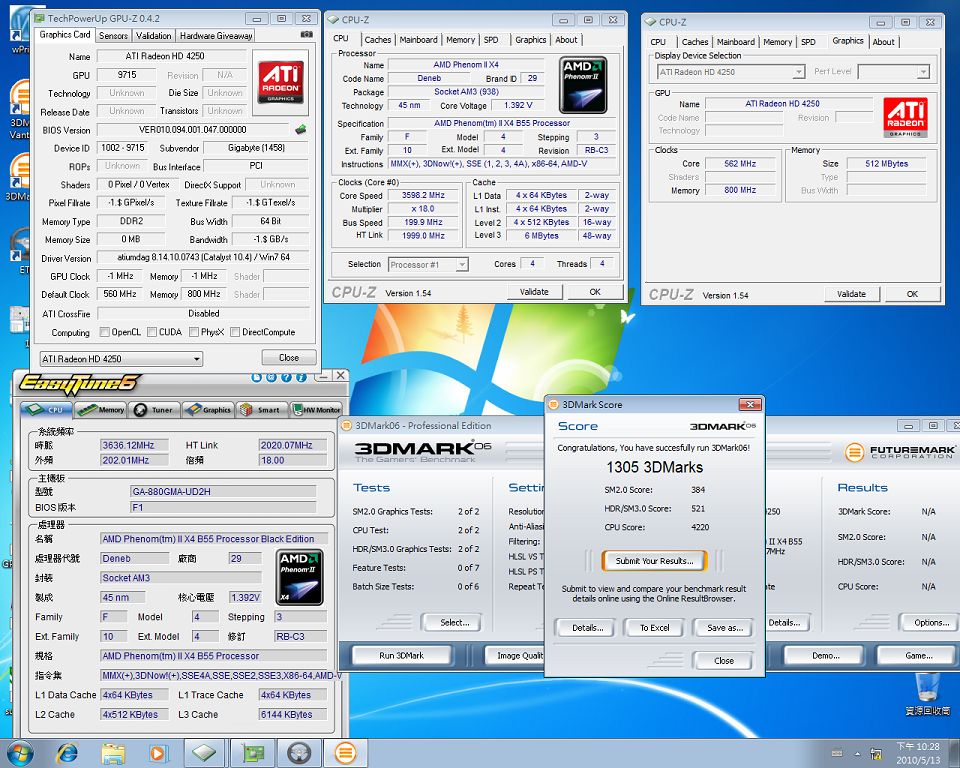960x768 pixels.
Task: Click the 3DMark Score window title icon
Action: [553, 404]
